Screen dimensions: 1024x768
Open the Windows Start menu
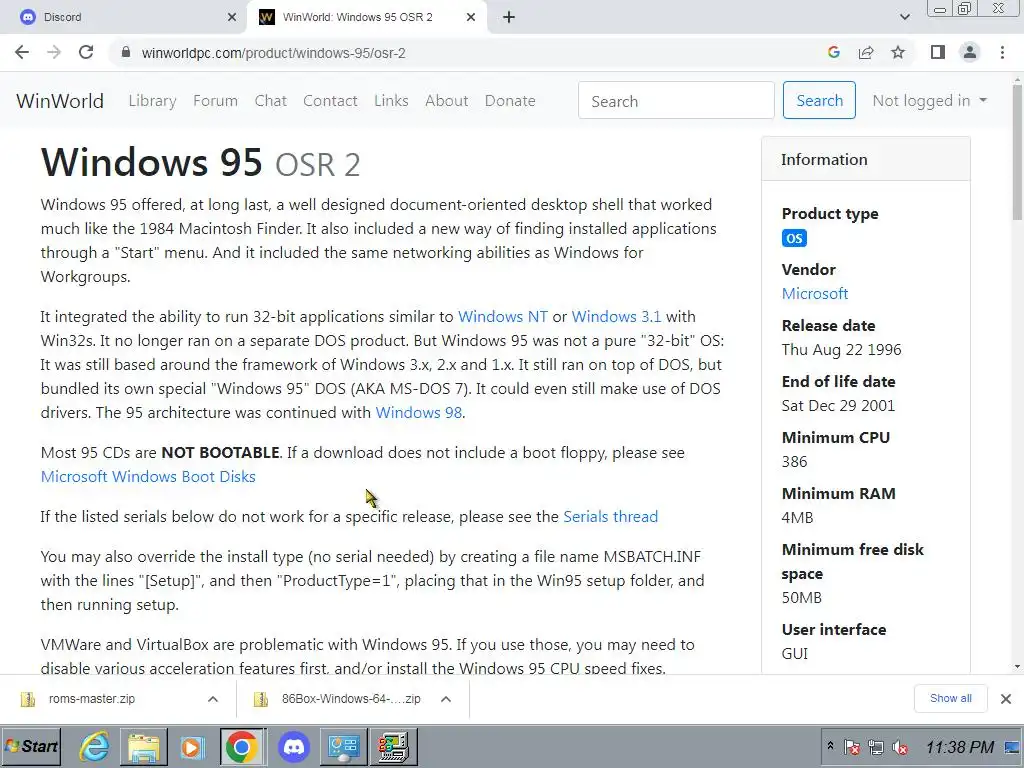point(31,746)
